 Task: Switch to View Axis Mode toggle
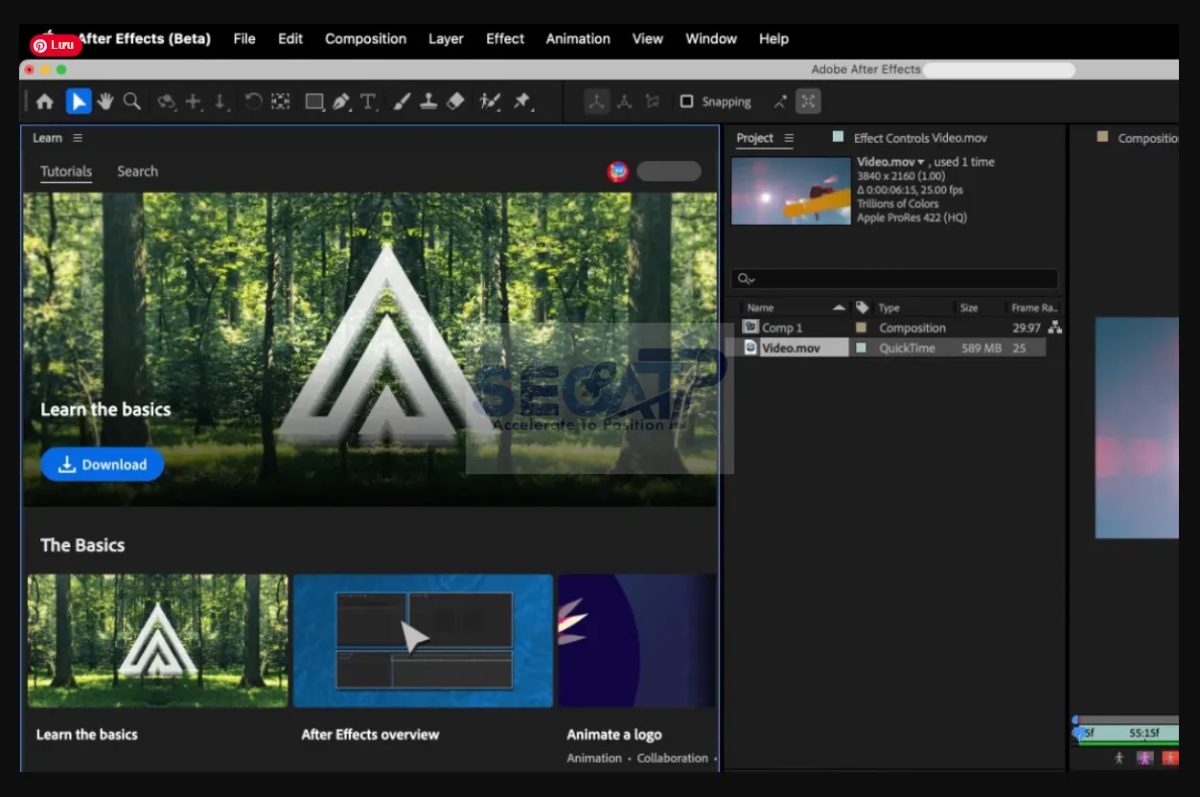click(x=651, y=100)
